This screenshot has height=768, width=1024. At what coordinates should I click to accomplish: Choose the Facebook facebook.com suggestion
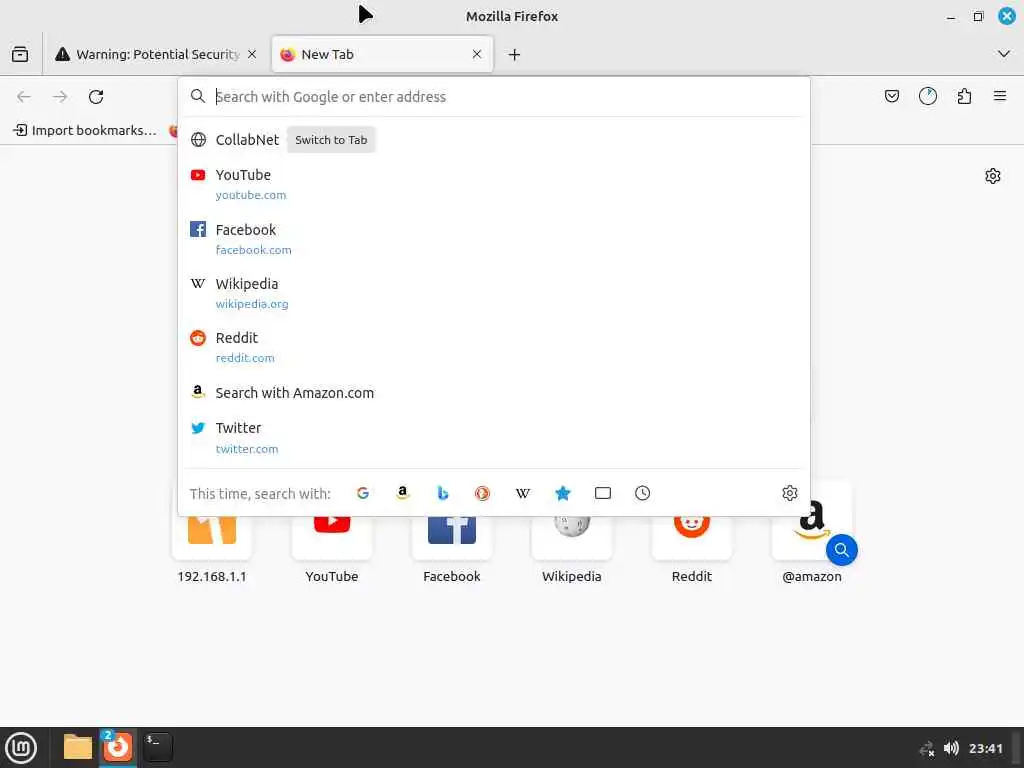[494, 239]
